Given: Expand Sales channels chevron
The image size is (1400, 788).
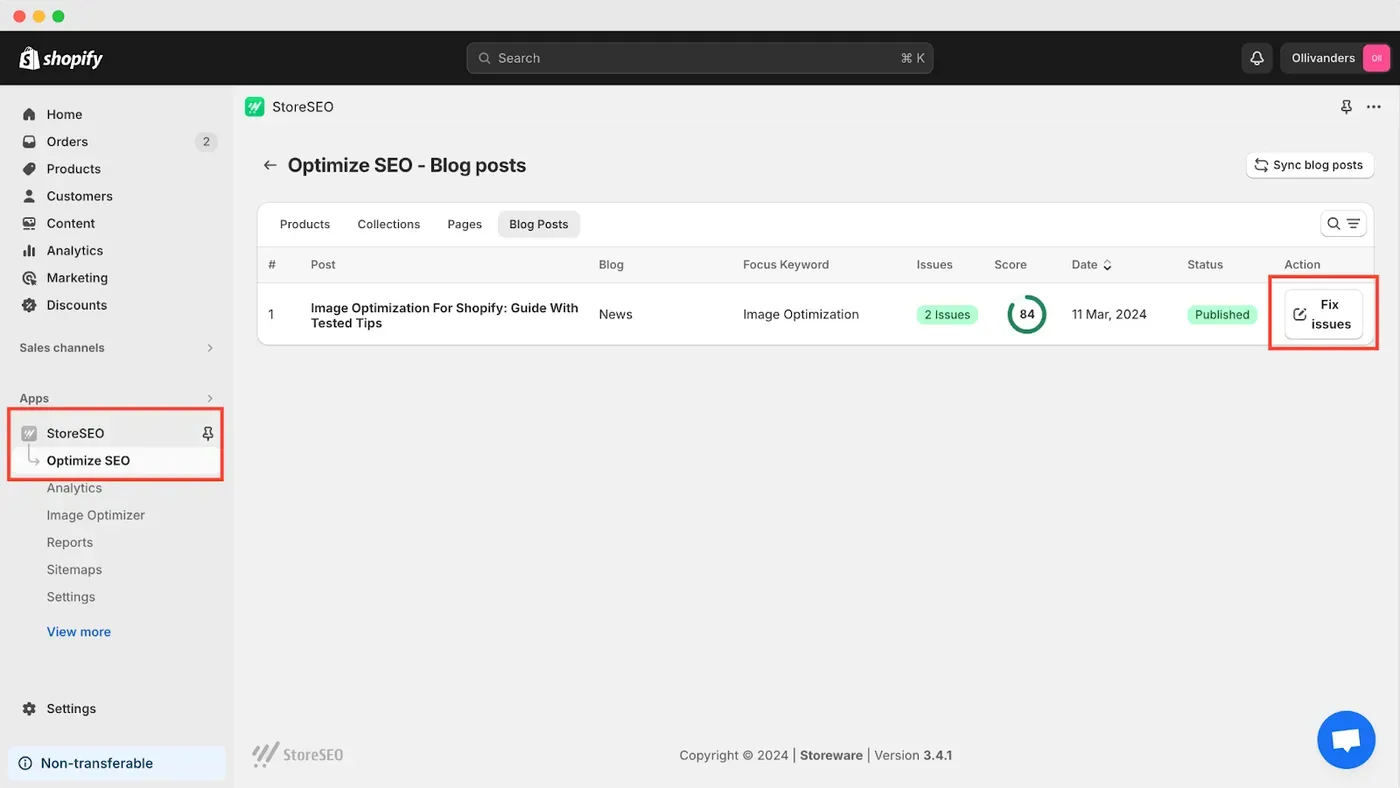Looking at the screenshot, I should click(x=210, y=348).
